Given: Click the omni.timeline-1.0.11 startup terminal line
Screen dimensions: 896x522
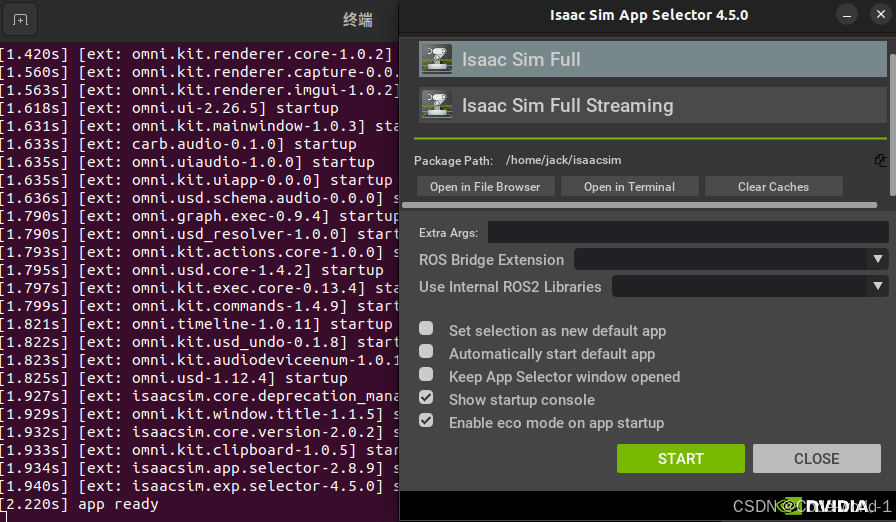Looking at the screenshot, I should [197, 324].
